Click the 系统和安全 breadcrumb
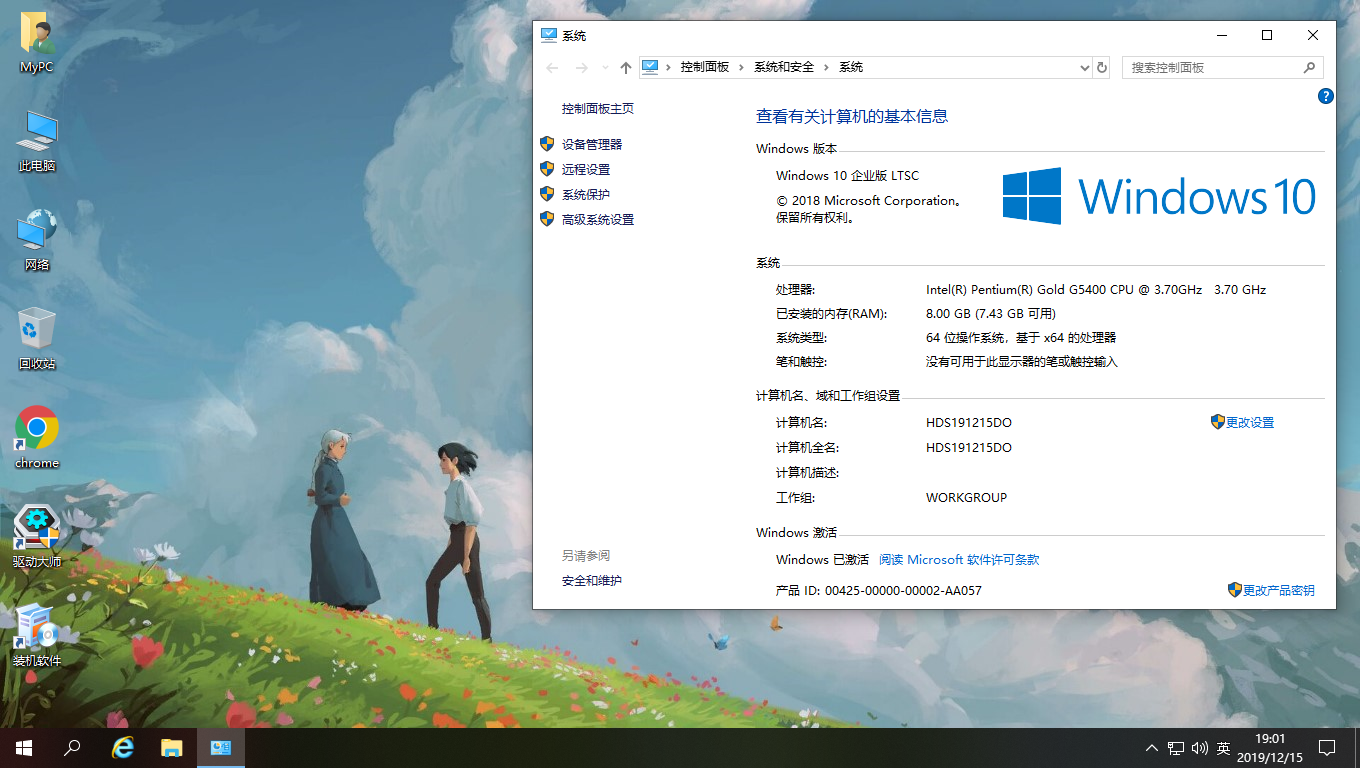This screenshot has height=768, width=1360. click(784, 67)
